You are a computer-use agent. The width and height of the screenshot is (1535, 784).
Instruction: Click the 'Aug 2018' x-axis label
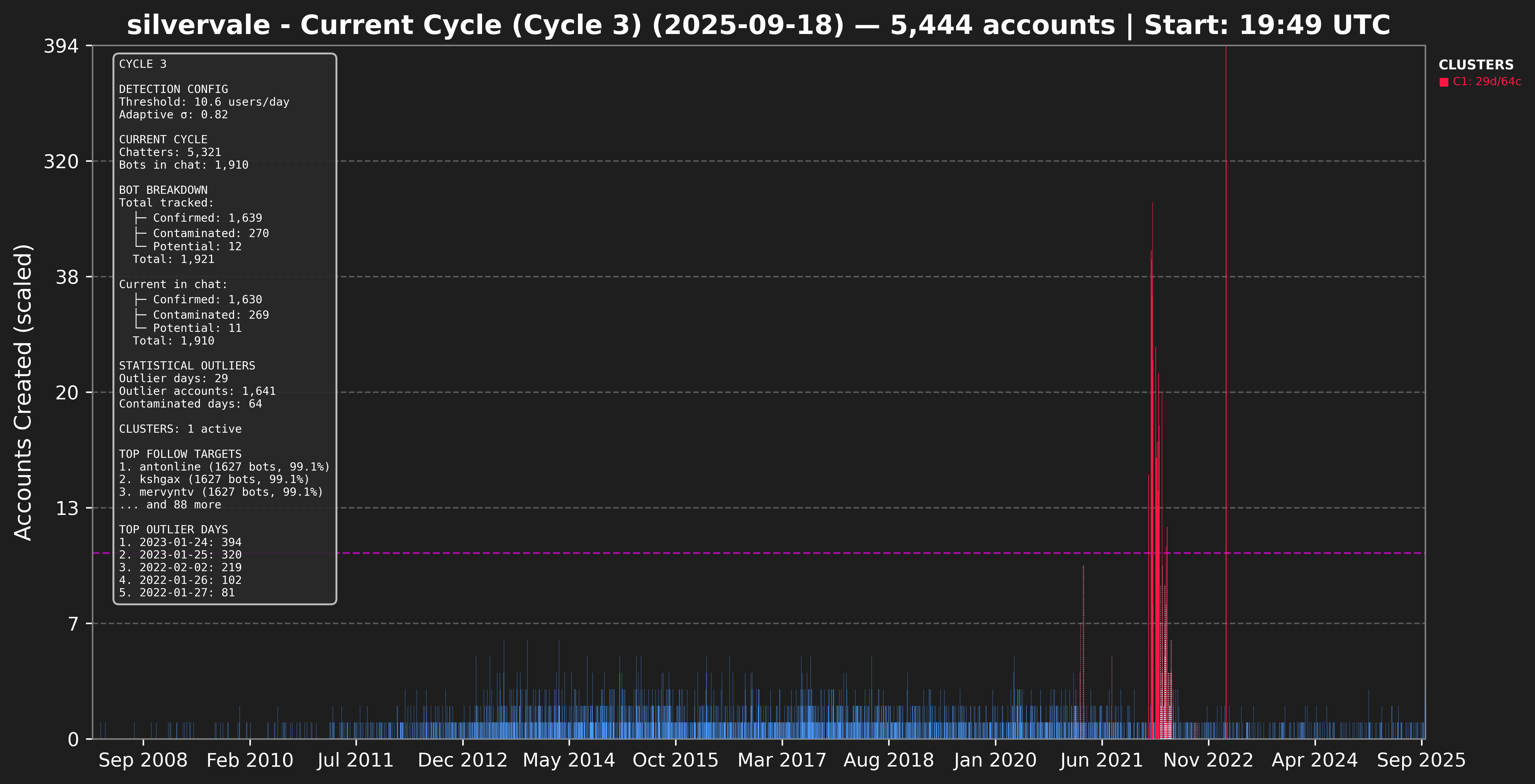click(x=889, y=761)
